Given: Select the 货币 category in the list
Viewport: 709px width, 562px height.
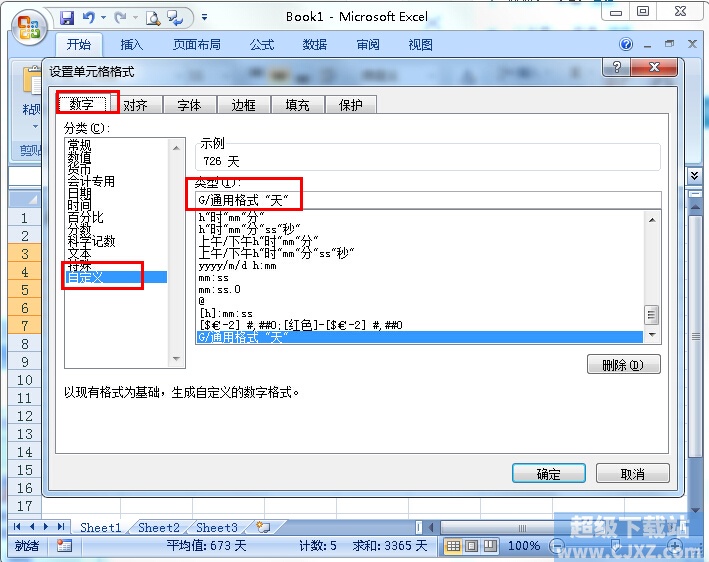Looking at the screenshot, I should [79, 169].
